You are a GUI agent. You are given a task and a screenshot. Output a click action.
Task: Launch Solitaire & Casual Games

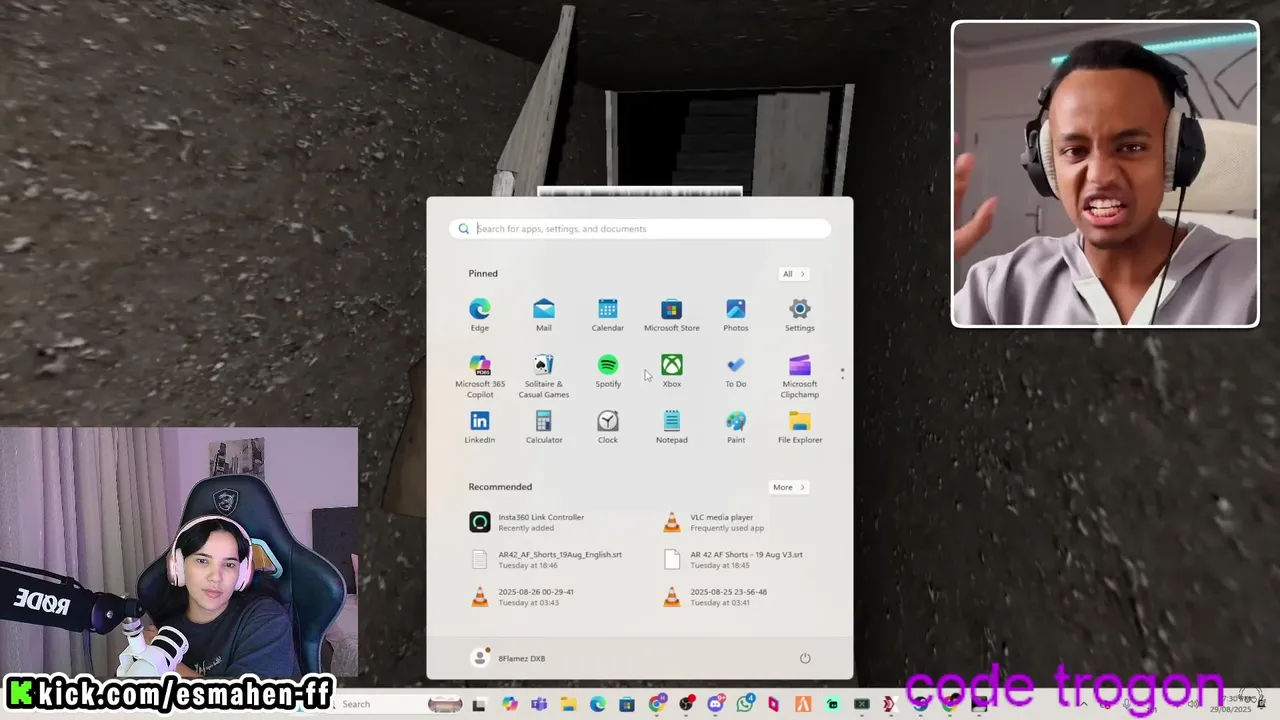pos(543,376)
